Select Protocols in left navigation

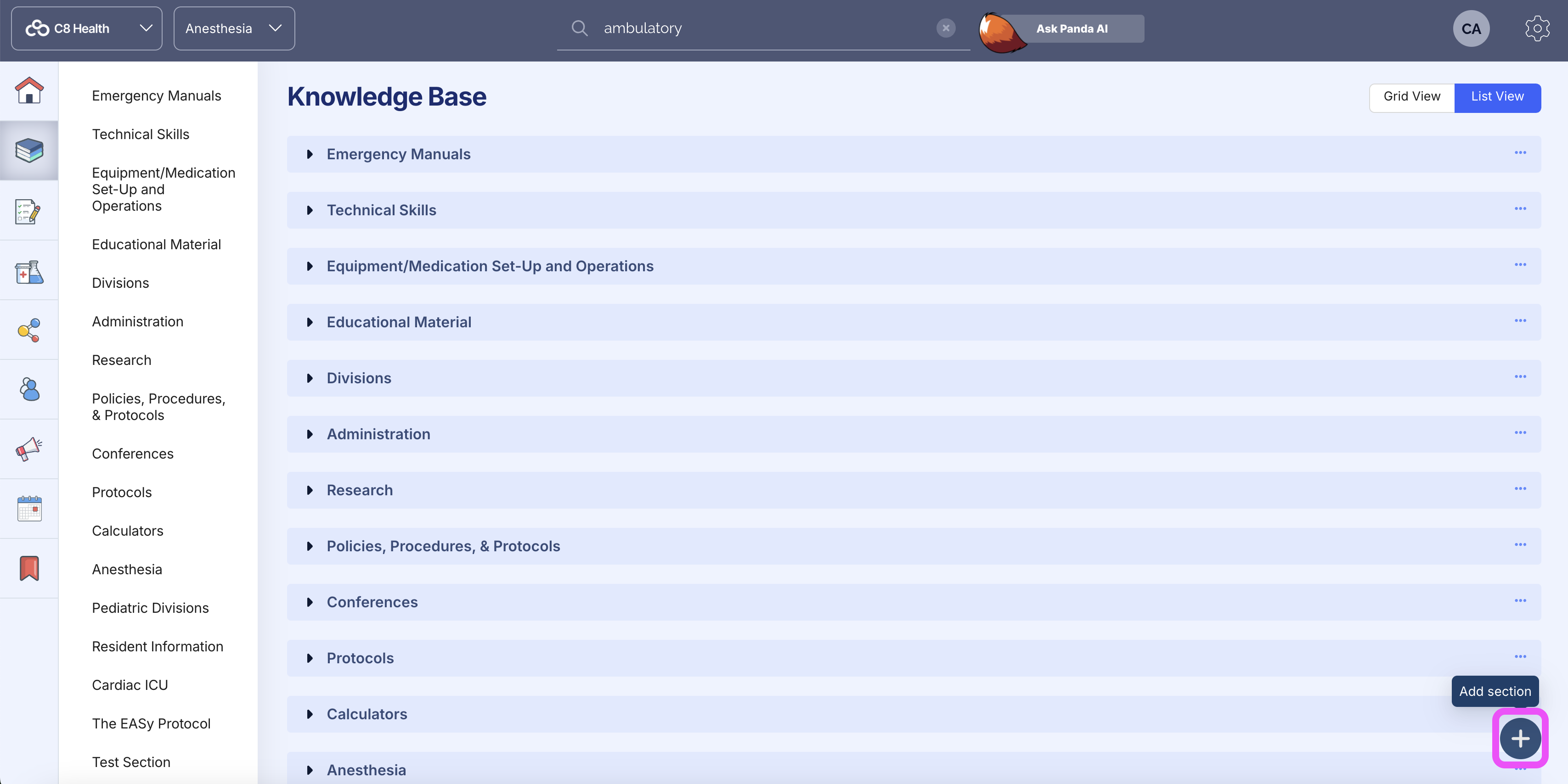pos(122,493)
